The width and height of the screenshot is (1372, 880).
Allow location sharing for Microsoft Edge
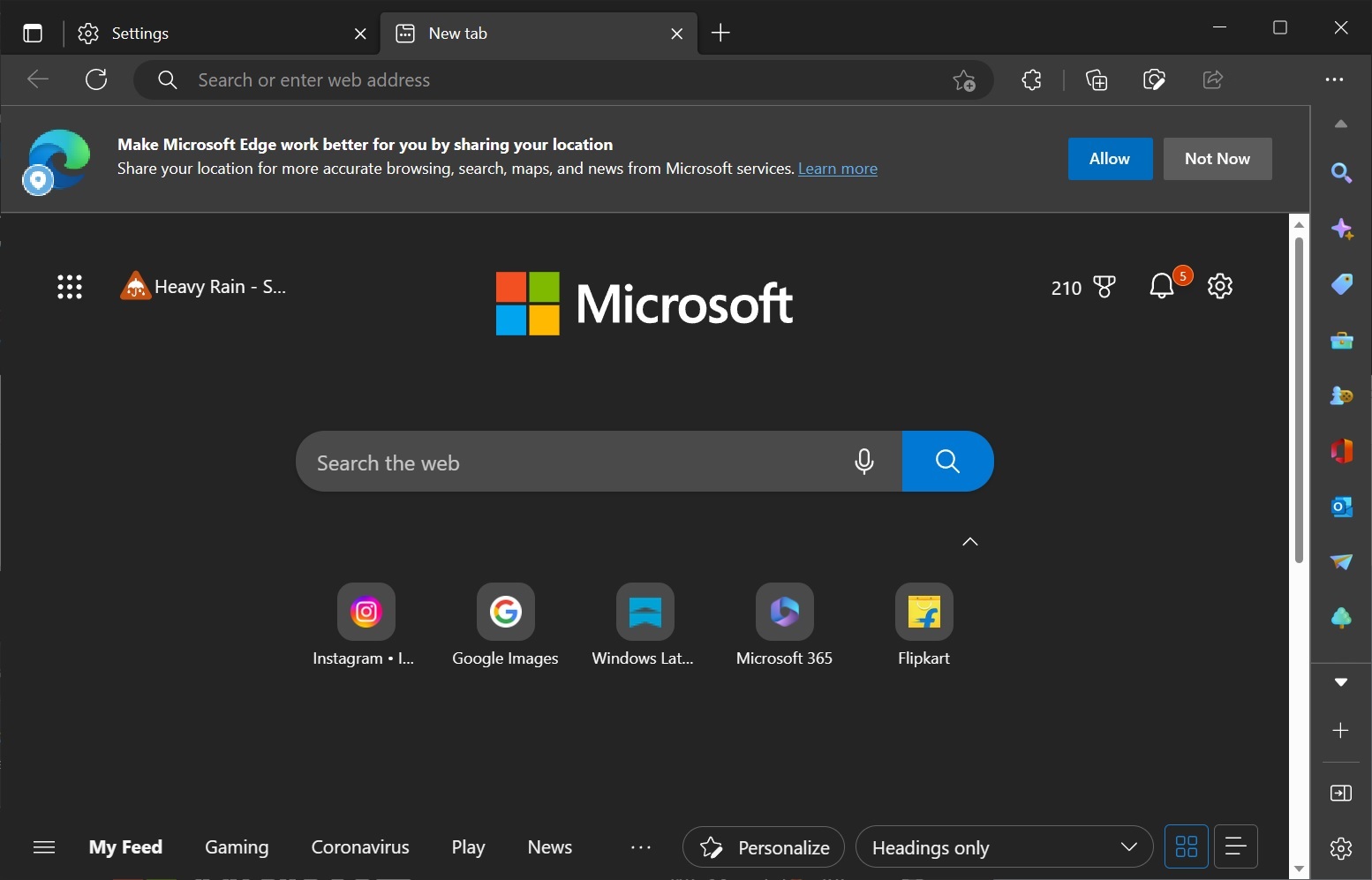click(1109, 159)
